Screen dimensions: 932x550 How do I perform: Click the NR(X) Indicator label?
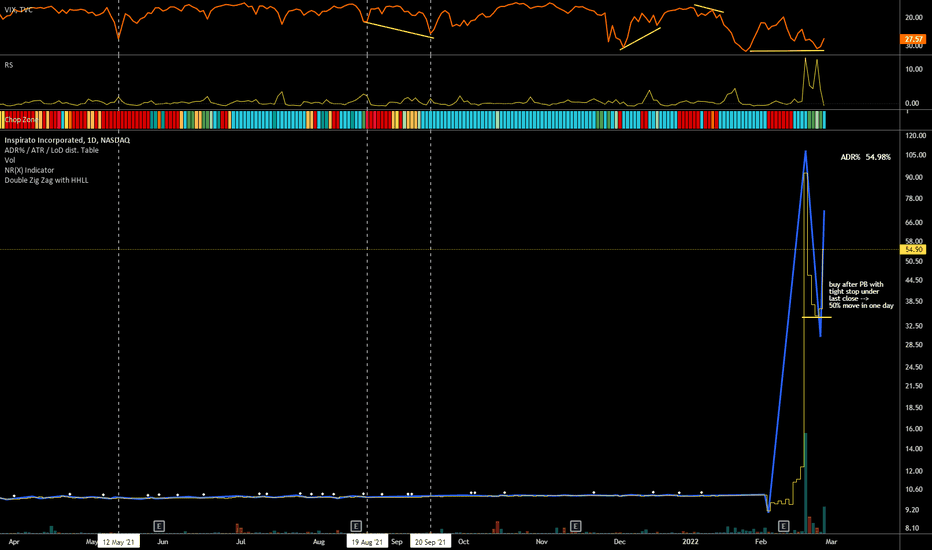(29, 171)
